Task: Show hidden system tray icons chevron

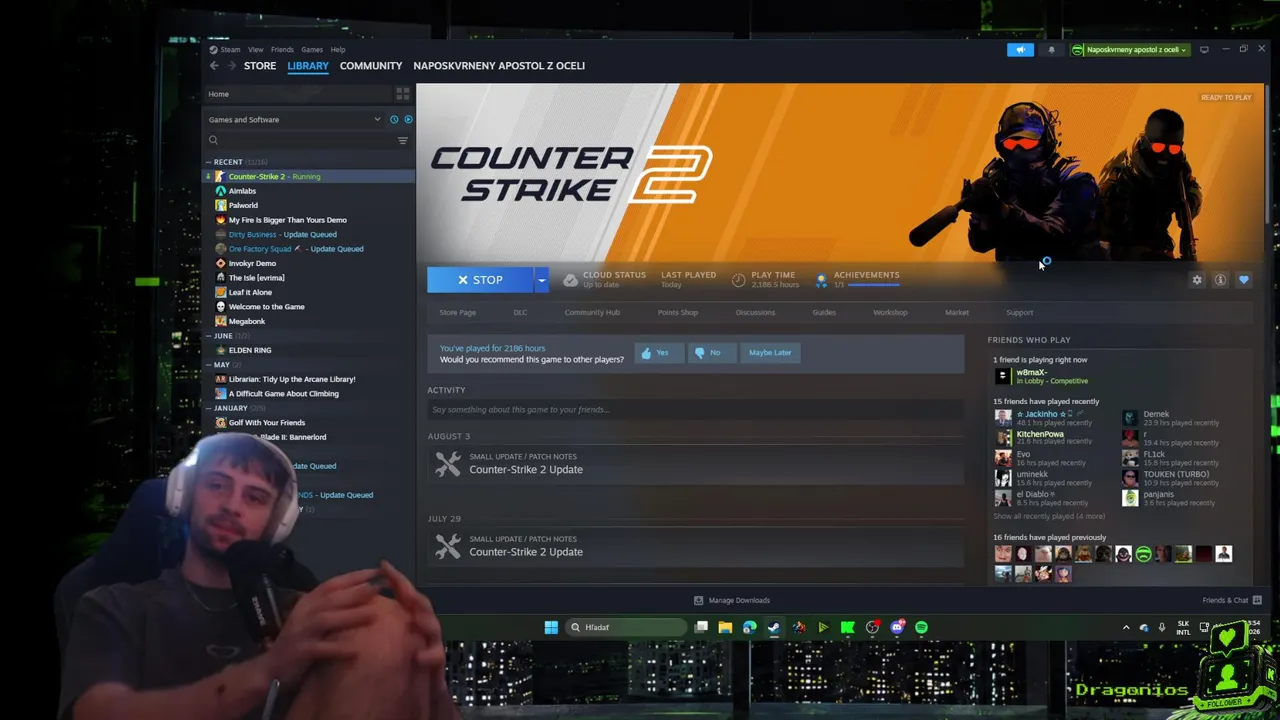Action: (1126, 627)
